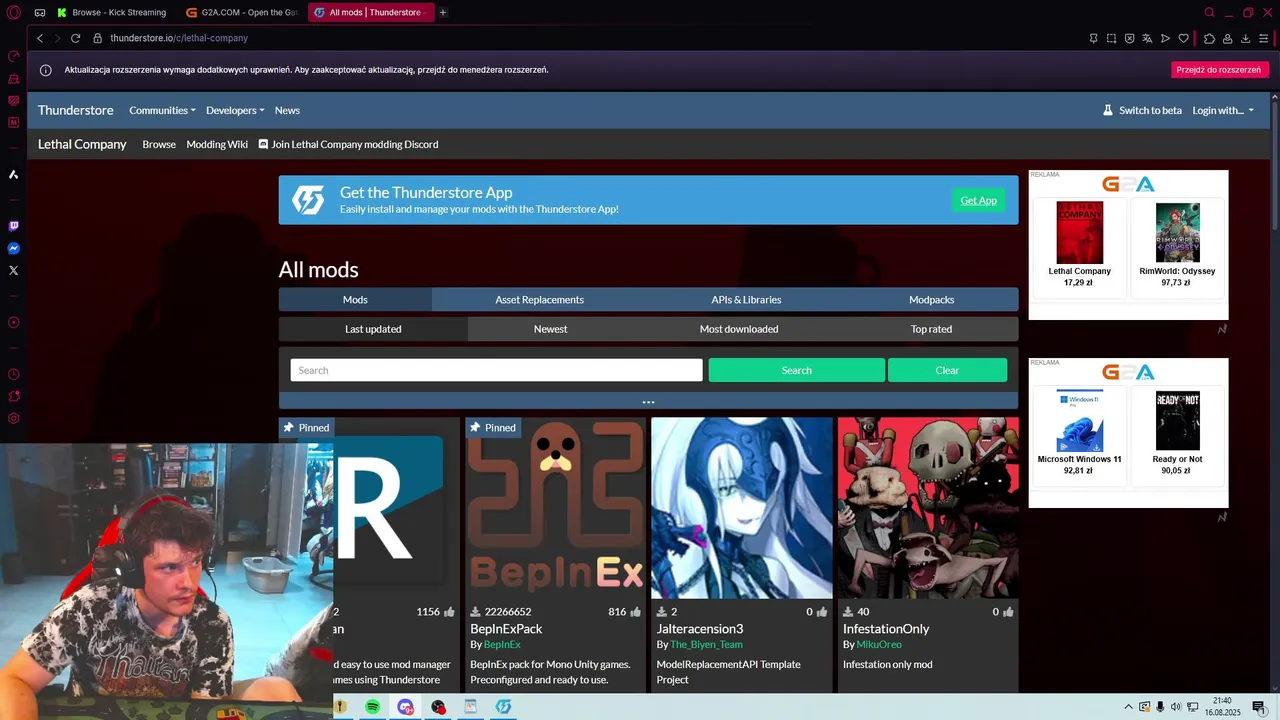Image resolution: width=1280 pixels, height=720 pixels.
Task: Open Messenger in the Opera sidebar
Action: pos(14,248)
